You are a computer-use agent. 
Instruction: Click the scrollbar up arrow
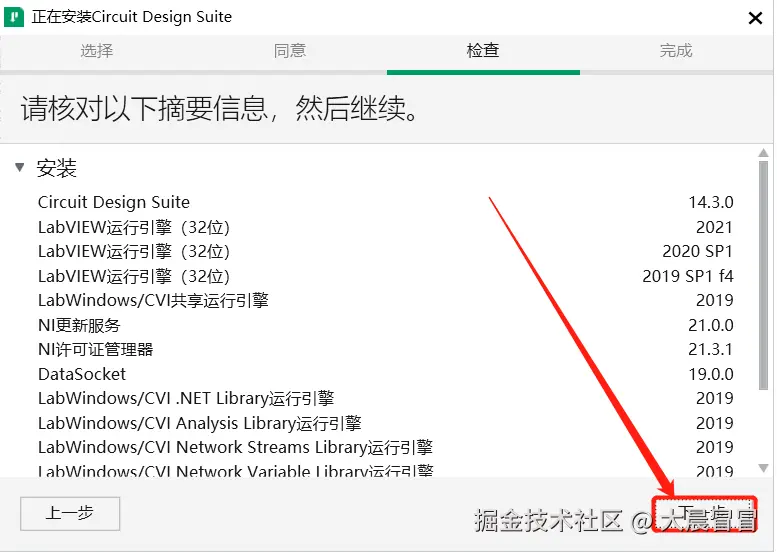(764, 154)
